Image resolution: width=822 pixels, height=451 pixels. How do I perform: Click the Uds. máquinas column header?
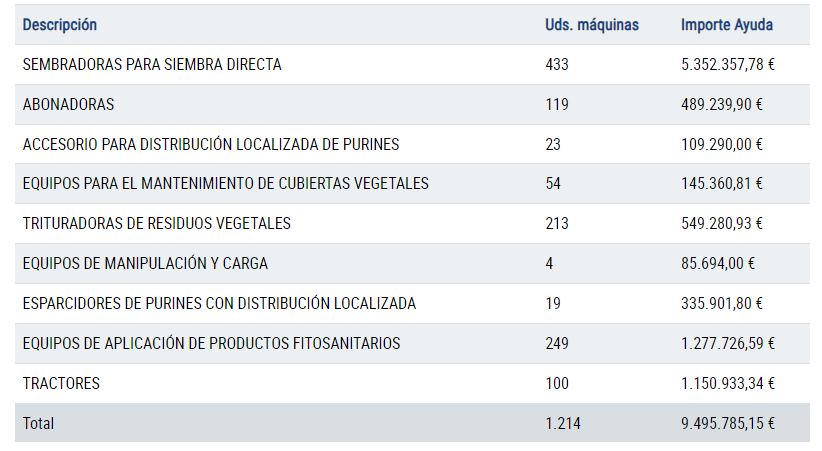[x=592, y=25]
